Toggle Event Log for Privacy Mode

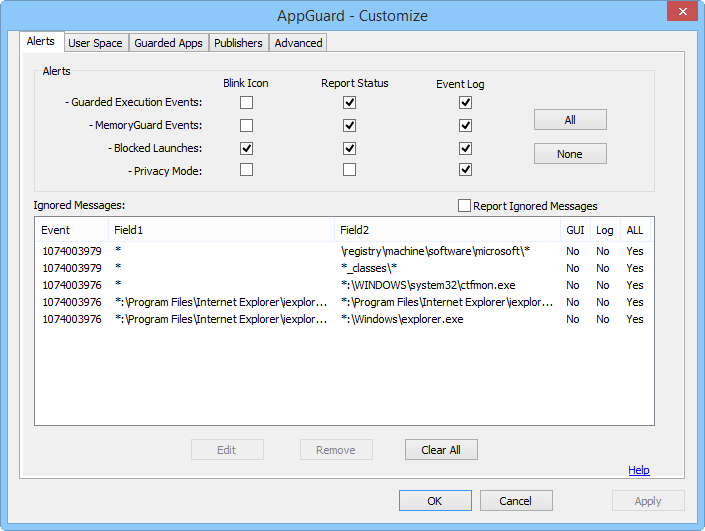[x=465, y=170]
